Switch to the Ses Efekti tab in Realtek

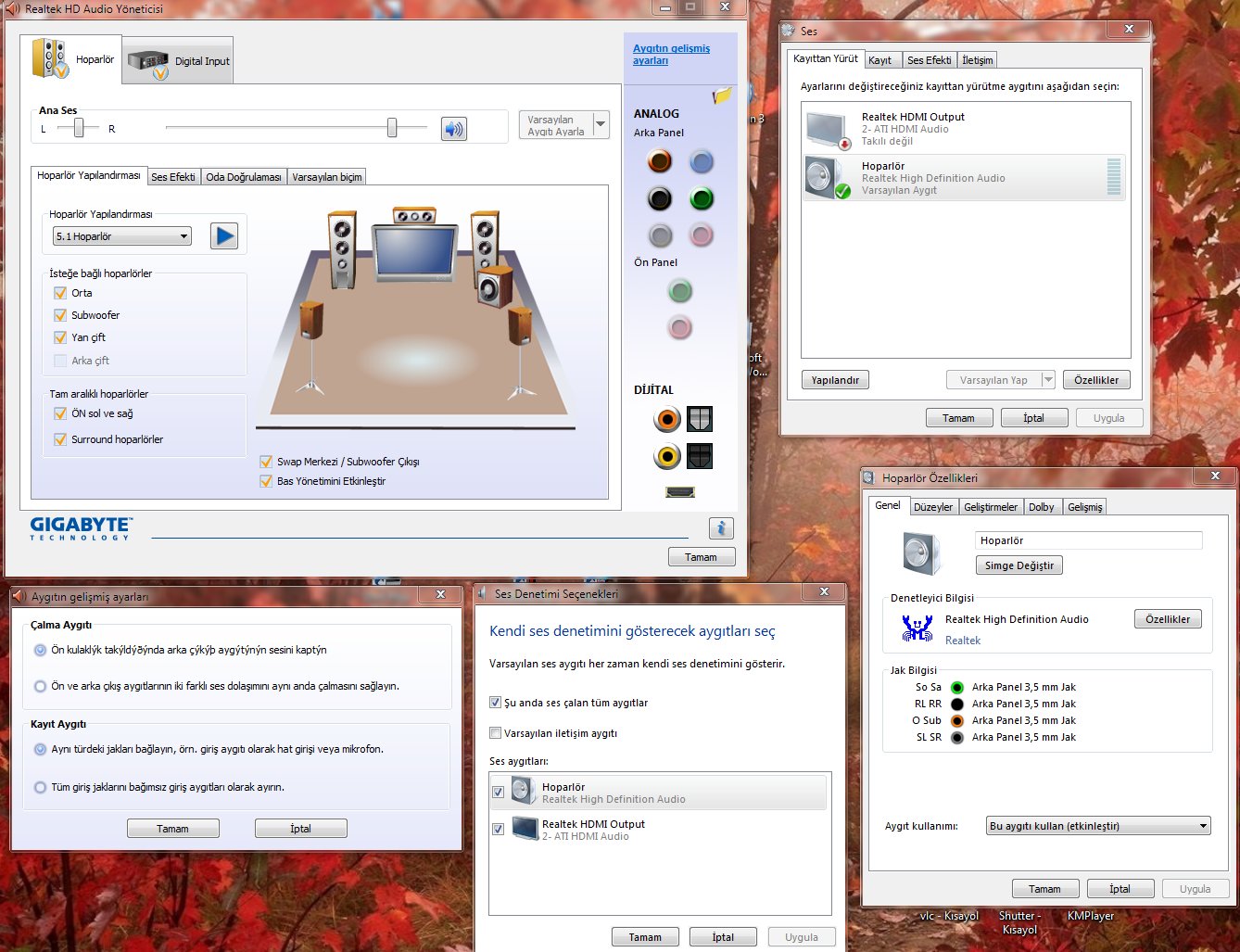pyautogui.click(x=173, y=177)
